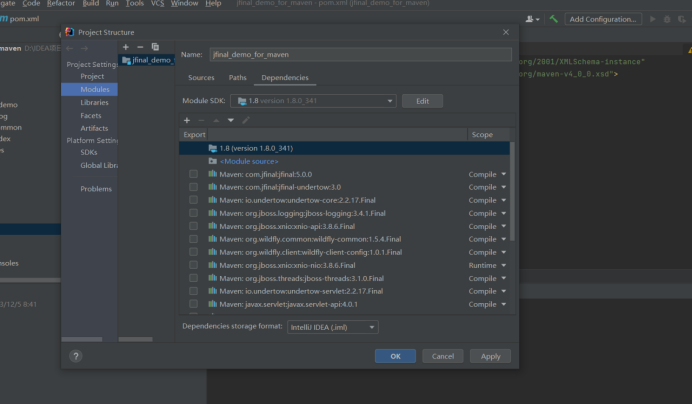Close the Project Structure dialog

coord(506,32)
